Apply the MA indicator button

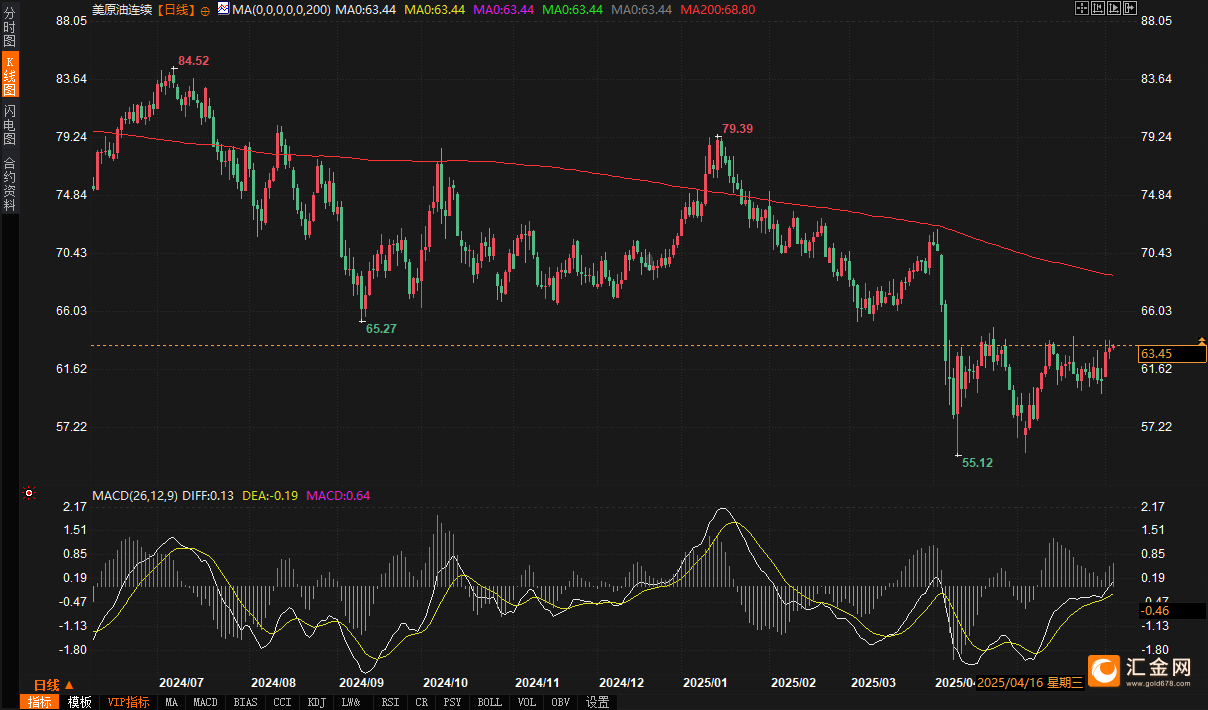coord(172,702)
